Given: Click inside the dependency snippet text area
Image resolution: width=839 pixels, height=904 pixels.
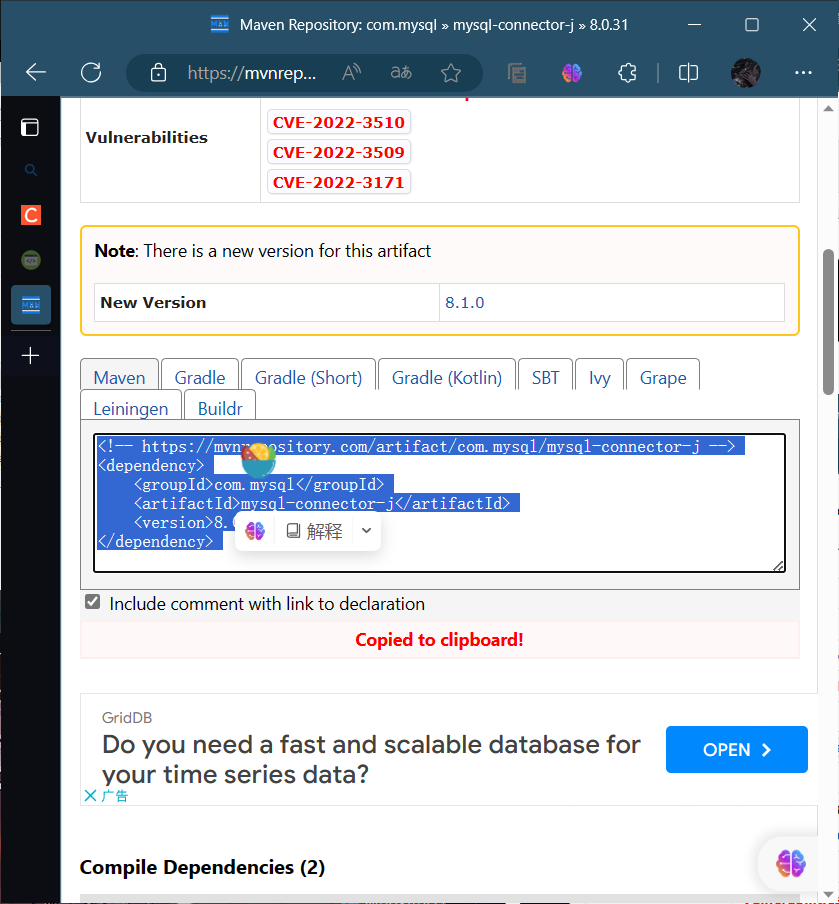Looking at the screenshot, I should (x=439, y=503).
